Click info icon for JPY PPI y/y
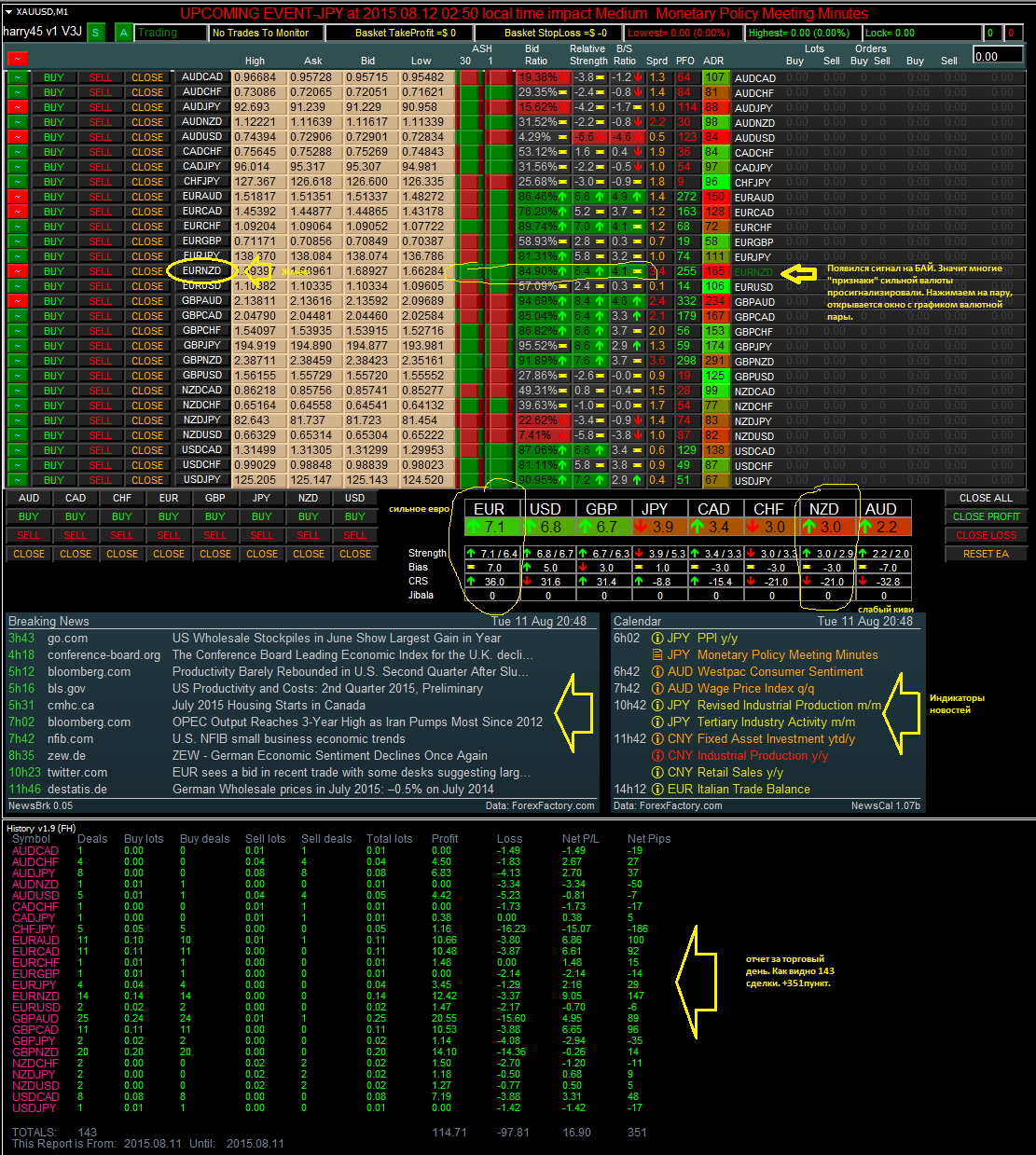Image resolution: width=1036 pixels, height=1155 pixels. point(657,639)
